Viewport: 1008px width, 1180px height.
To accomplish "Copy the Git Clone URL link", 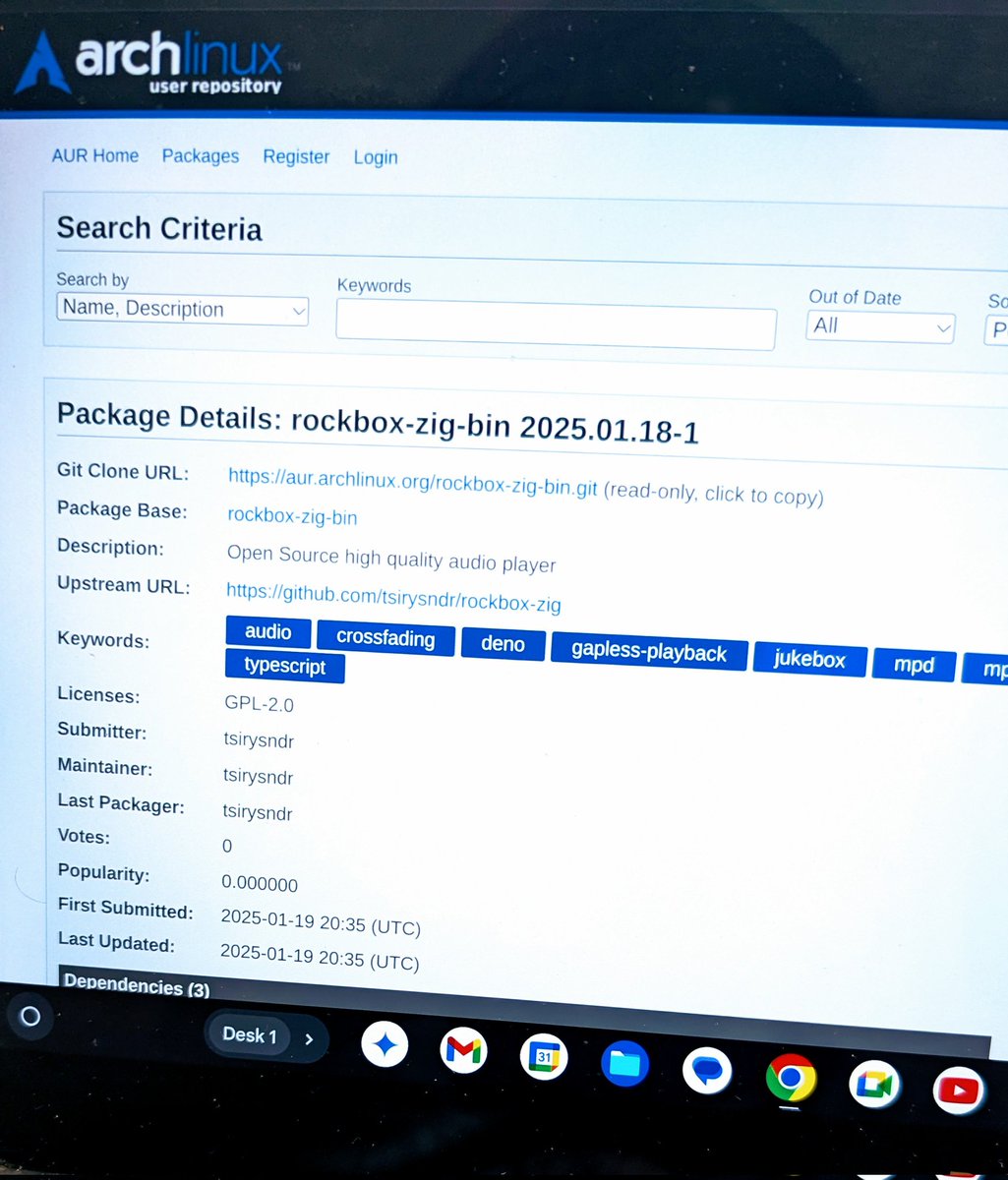I will pos(413,482).
